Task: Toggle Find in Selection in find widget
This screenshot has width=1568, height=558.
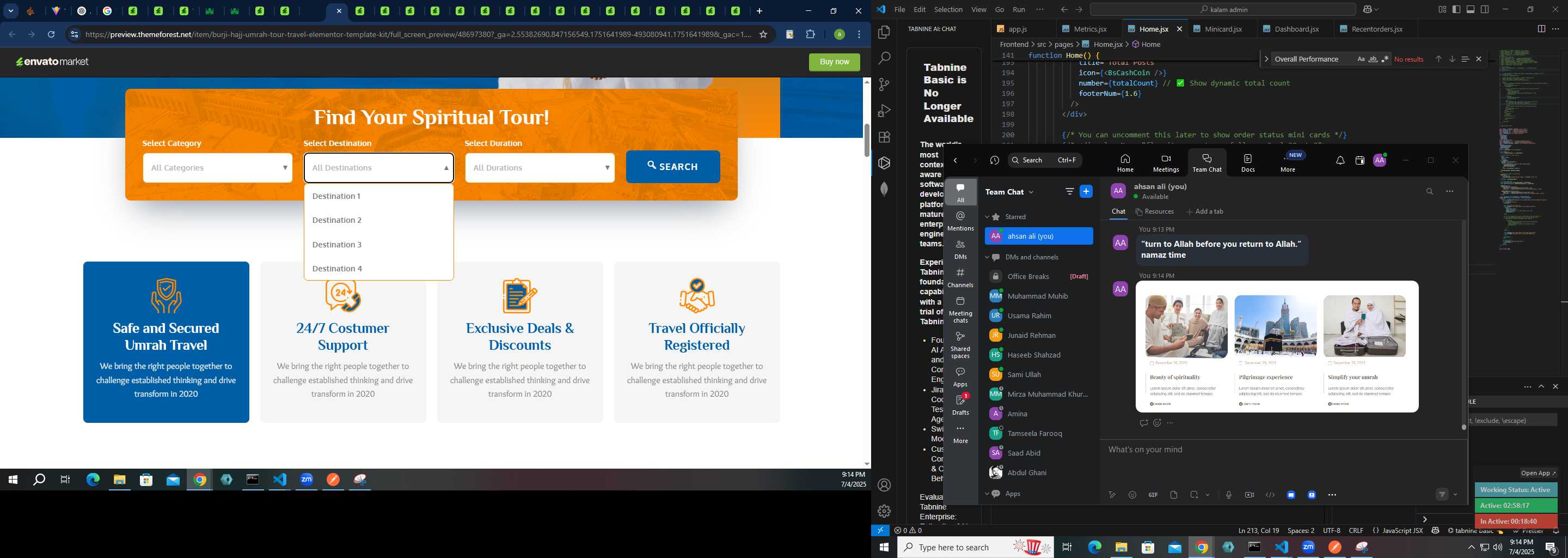Action: [x=1465, y=59]
